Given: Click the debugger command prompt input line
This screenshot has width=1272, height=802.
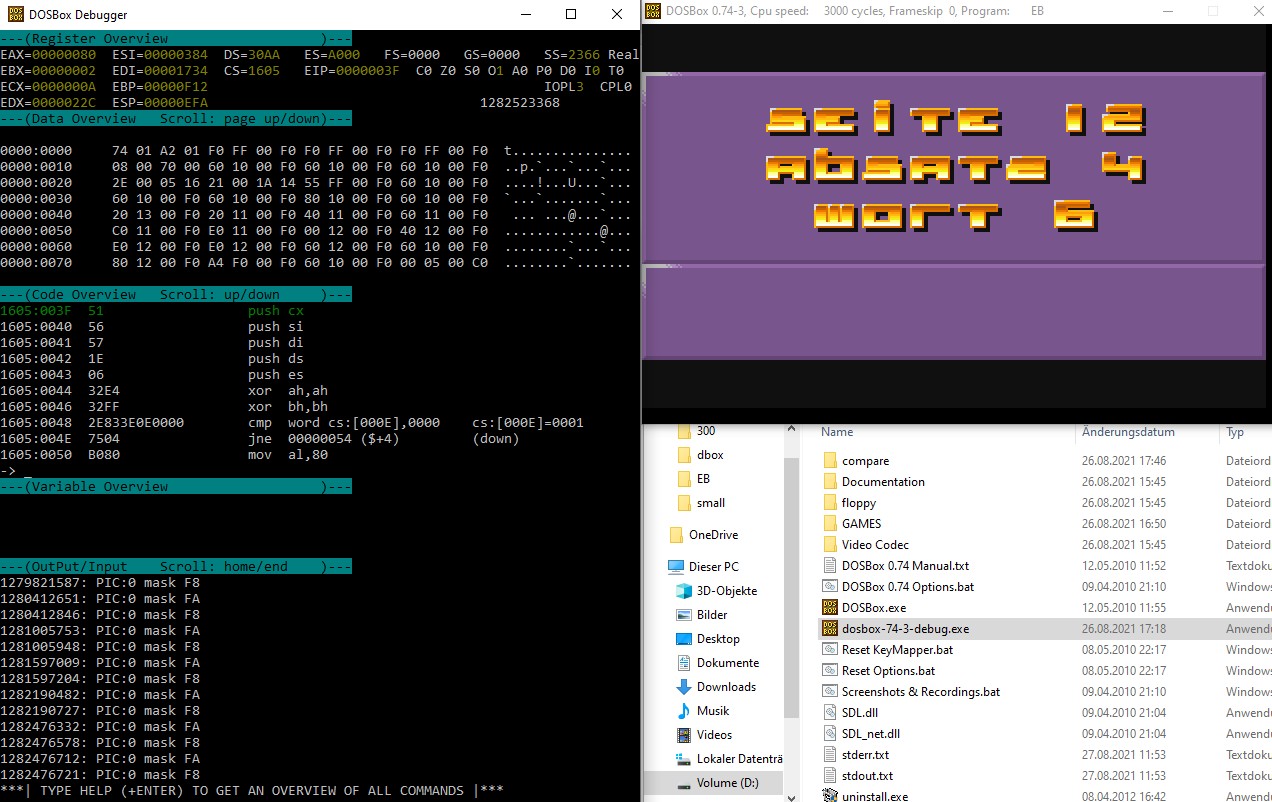Looking at the screenshot, I should coord(320,471).
